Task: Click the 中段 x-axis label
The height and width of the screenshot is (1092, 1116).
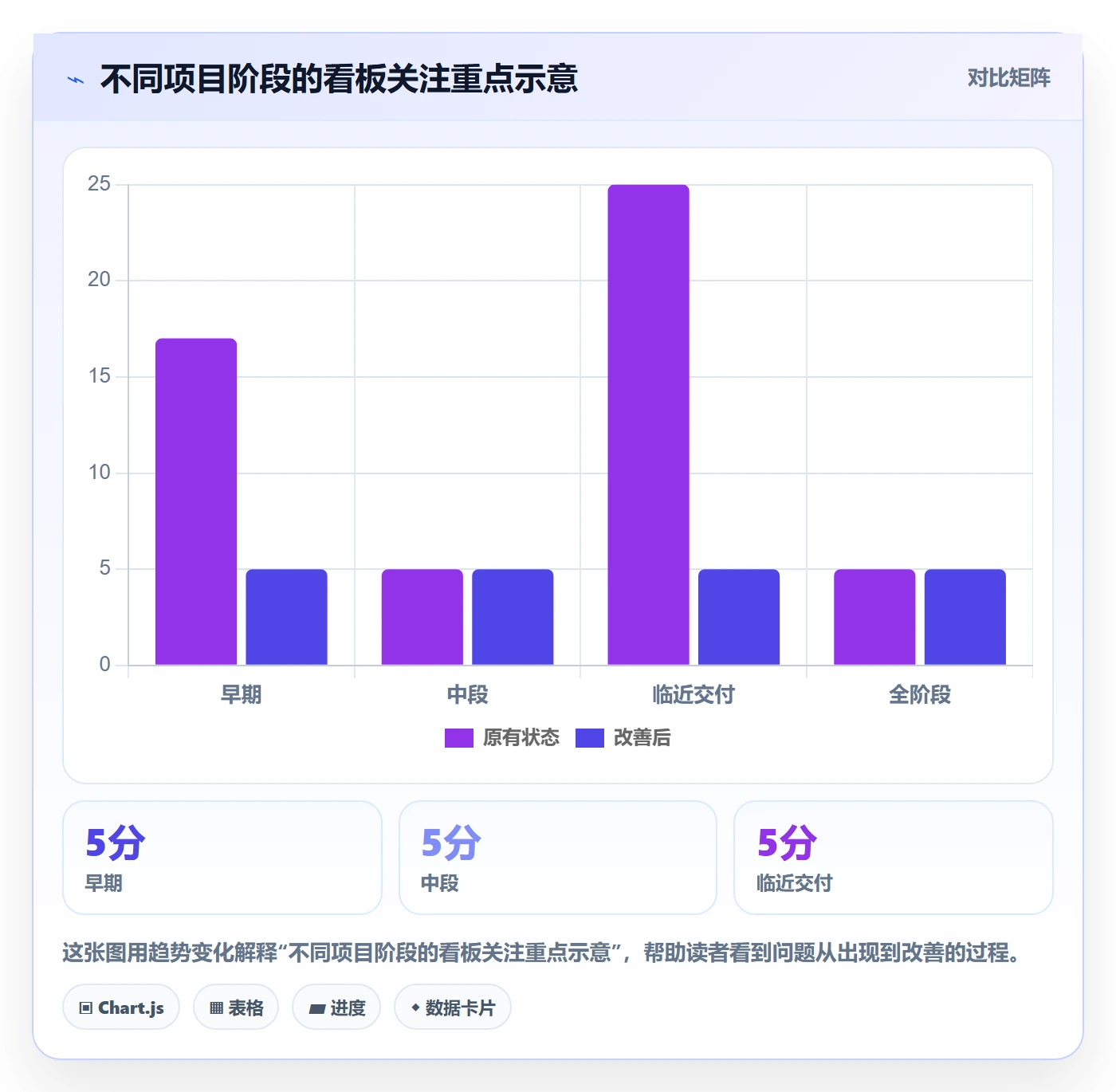Action: 467,695
